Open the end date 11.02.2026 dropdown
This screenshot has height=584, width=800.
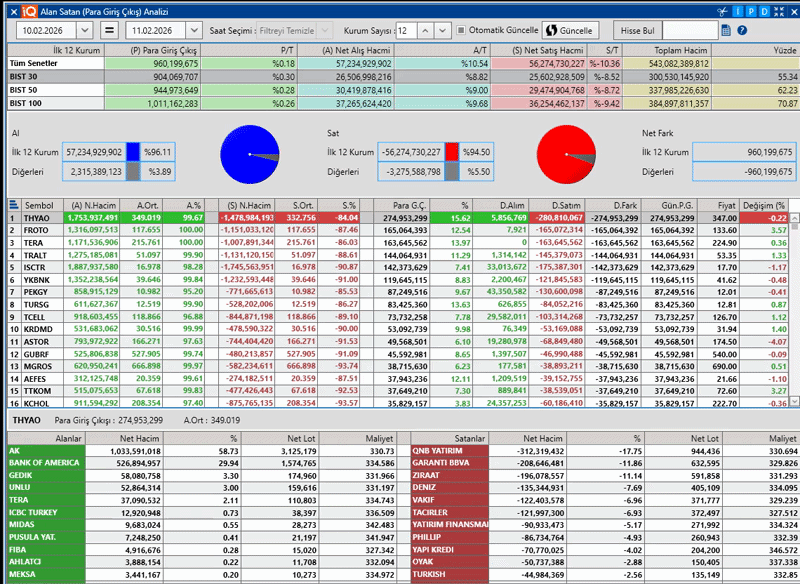click(194, 31)
